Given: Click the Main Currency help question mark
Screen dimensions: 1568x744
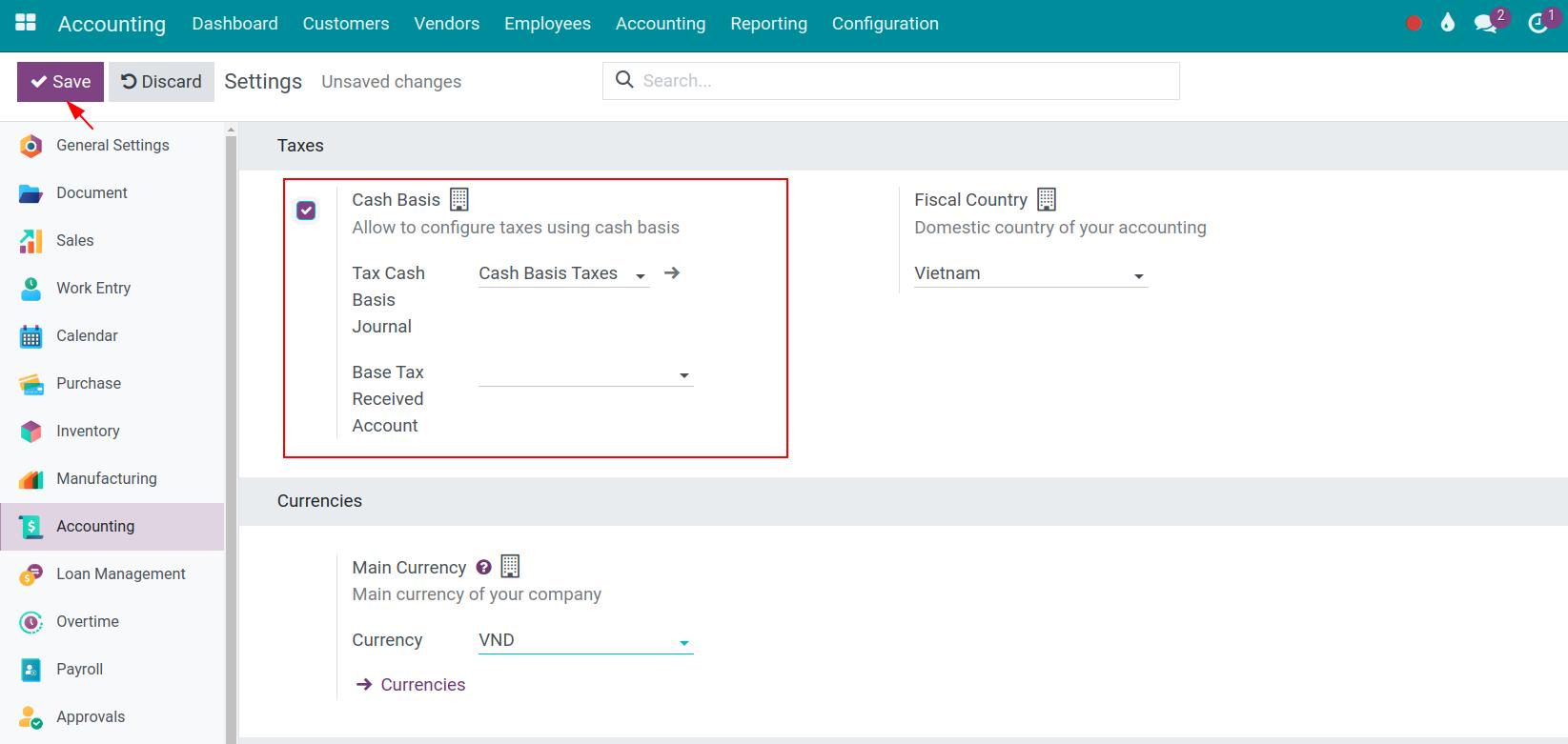Looking at the screenshot, I should [x=483, y=567].
